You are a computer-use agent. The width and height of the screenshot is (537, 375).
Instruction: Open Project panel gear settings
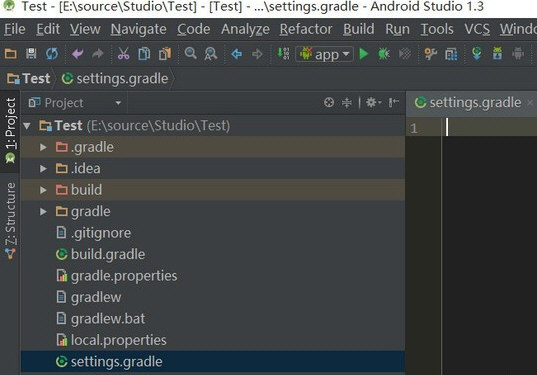373,102
